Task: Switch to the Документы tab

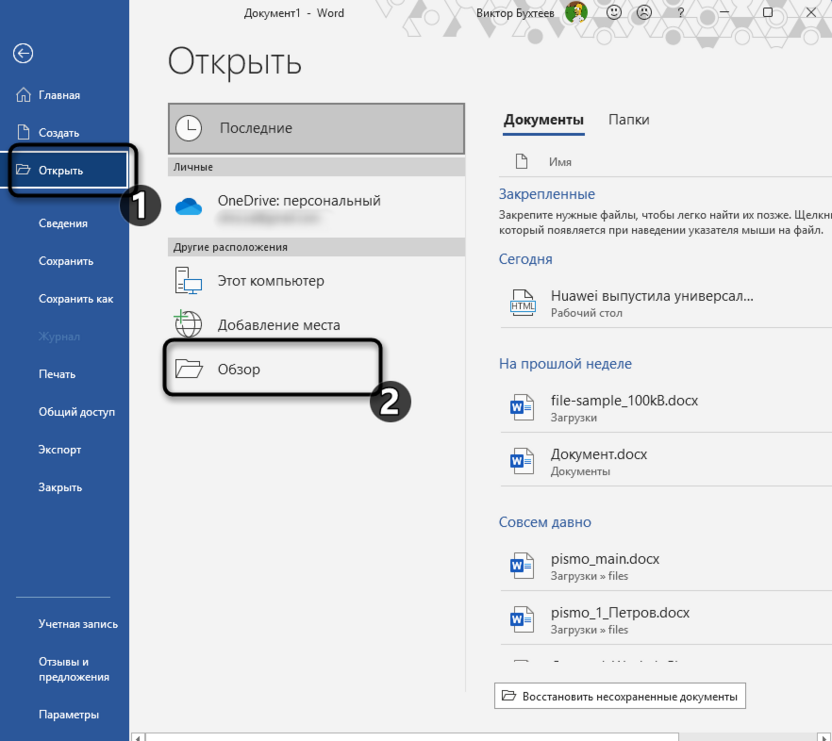Action: click(543, 120)
